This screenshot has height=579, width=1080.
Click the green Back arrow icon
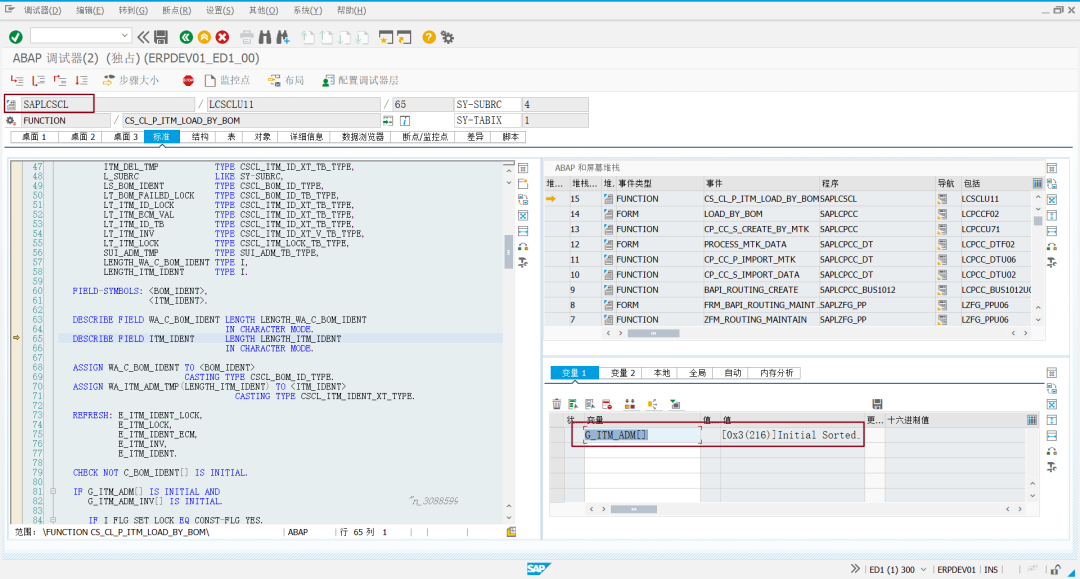pos(186,37)
